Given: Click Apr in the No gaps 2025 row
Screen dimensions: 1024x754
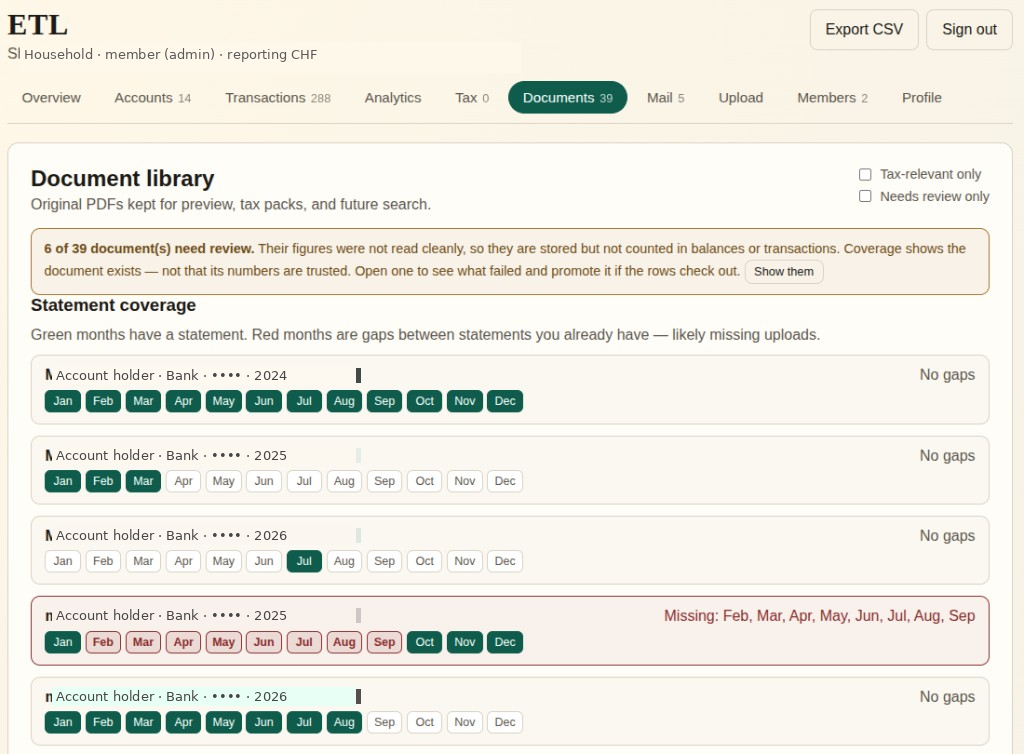Looking at the screenshot, I should pyautogui.click(x=184, y=481).
